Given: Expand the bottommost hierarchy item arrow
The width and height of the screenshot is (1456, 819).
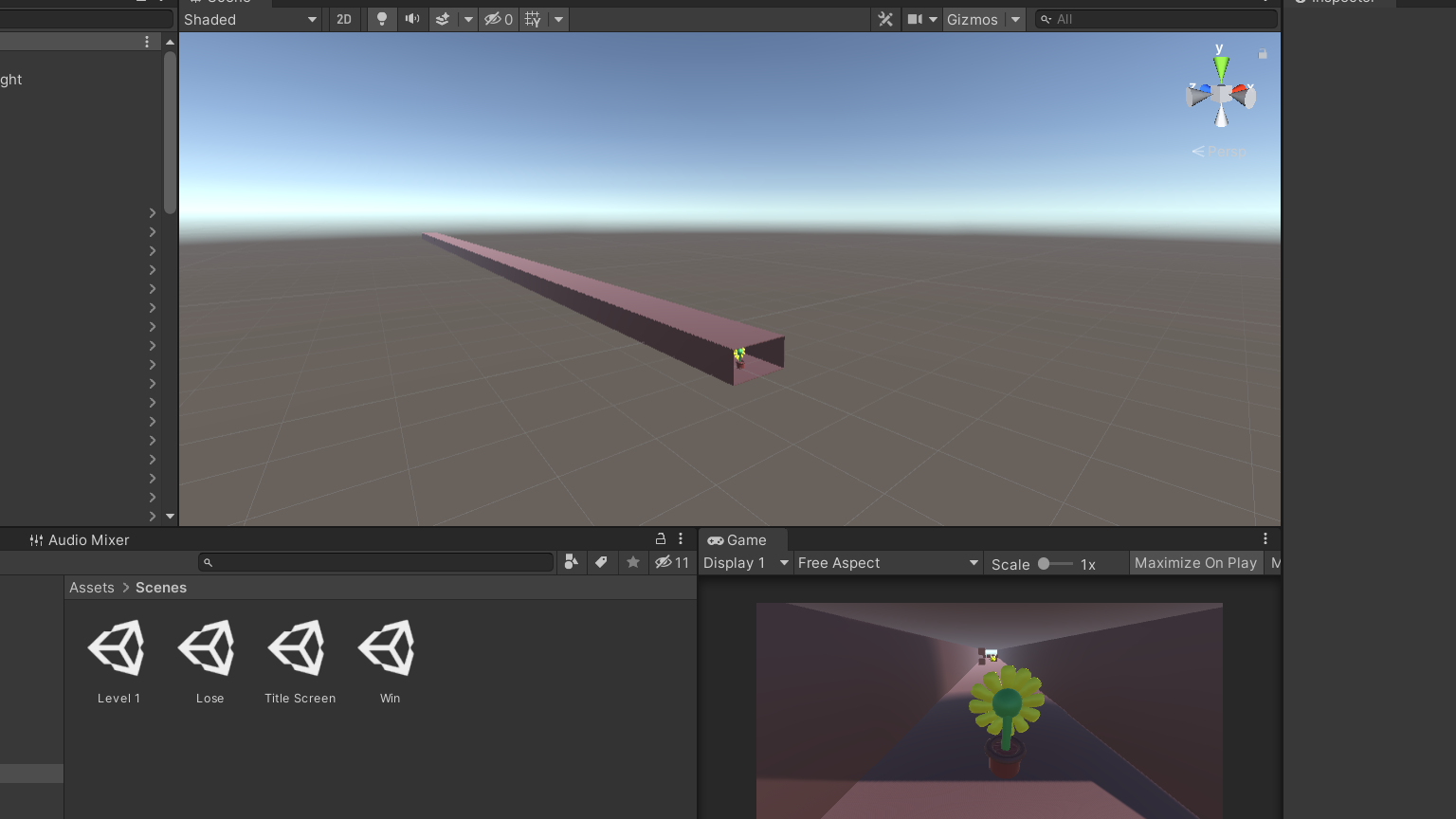Looking at the screenshot, I should (153, 517).
